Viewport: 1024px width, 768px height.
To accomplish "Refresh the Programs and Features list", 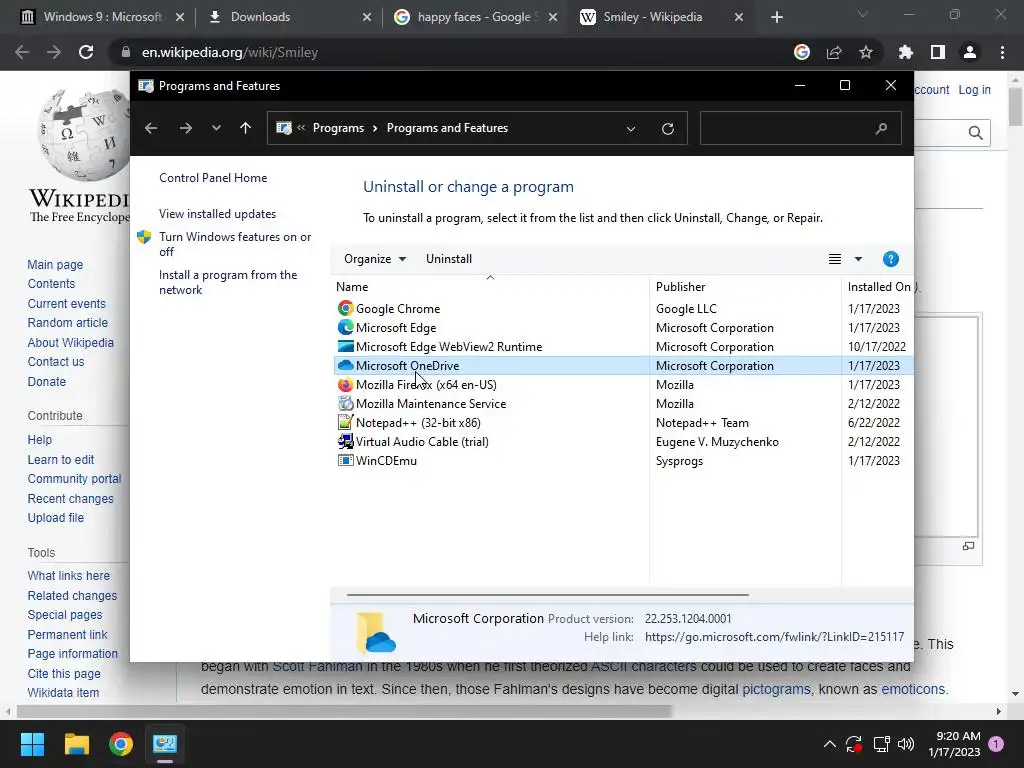I will point(667,129).
